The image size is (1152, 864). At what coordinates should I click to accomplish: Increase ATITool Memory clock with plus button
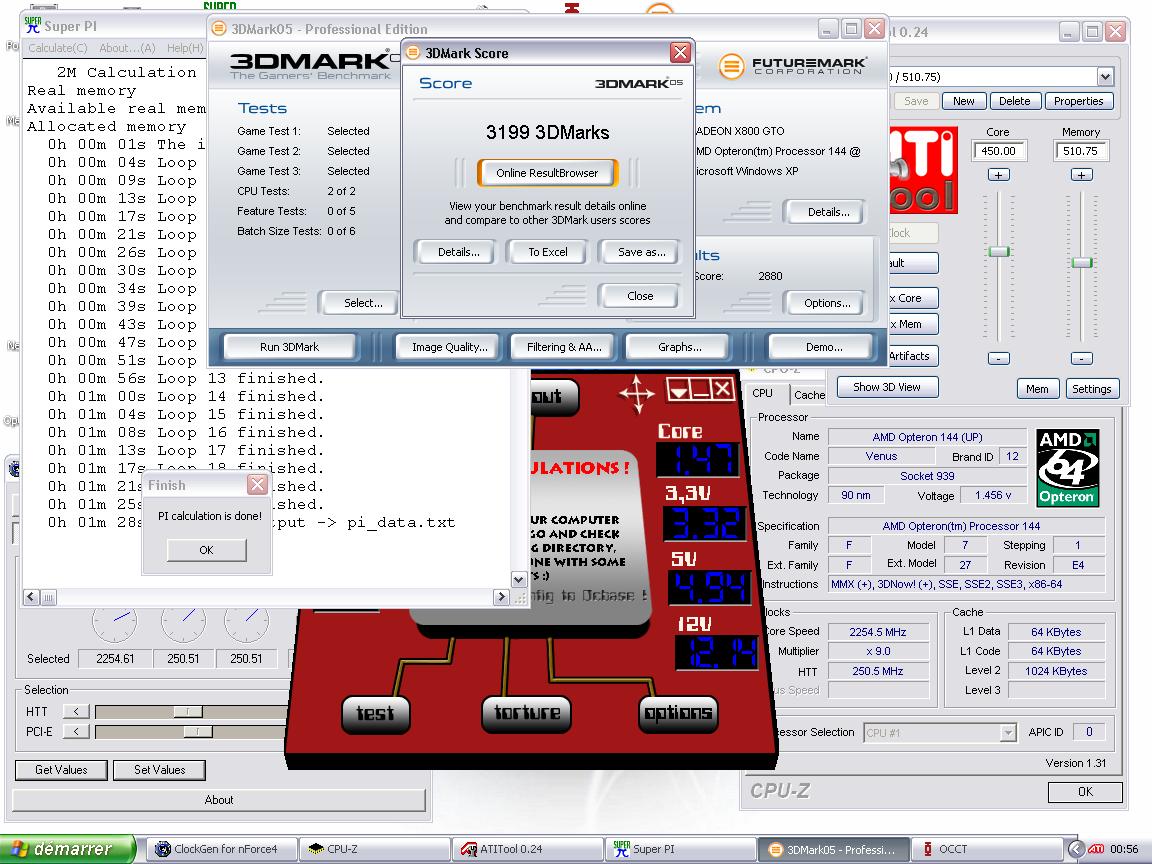[x=1081, y=175]
